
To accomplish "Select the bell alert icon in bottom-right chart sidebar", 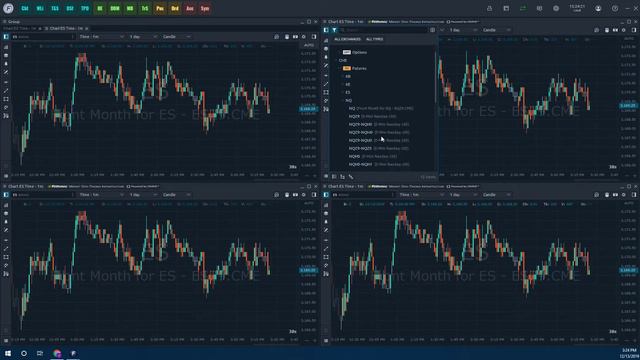I will (x=326, y=222).
